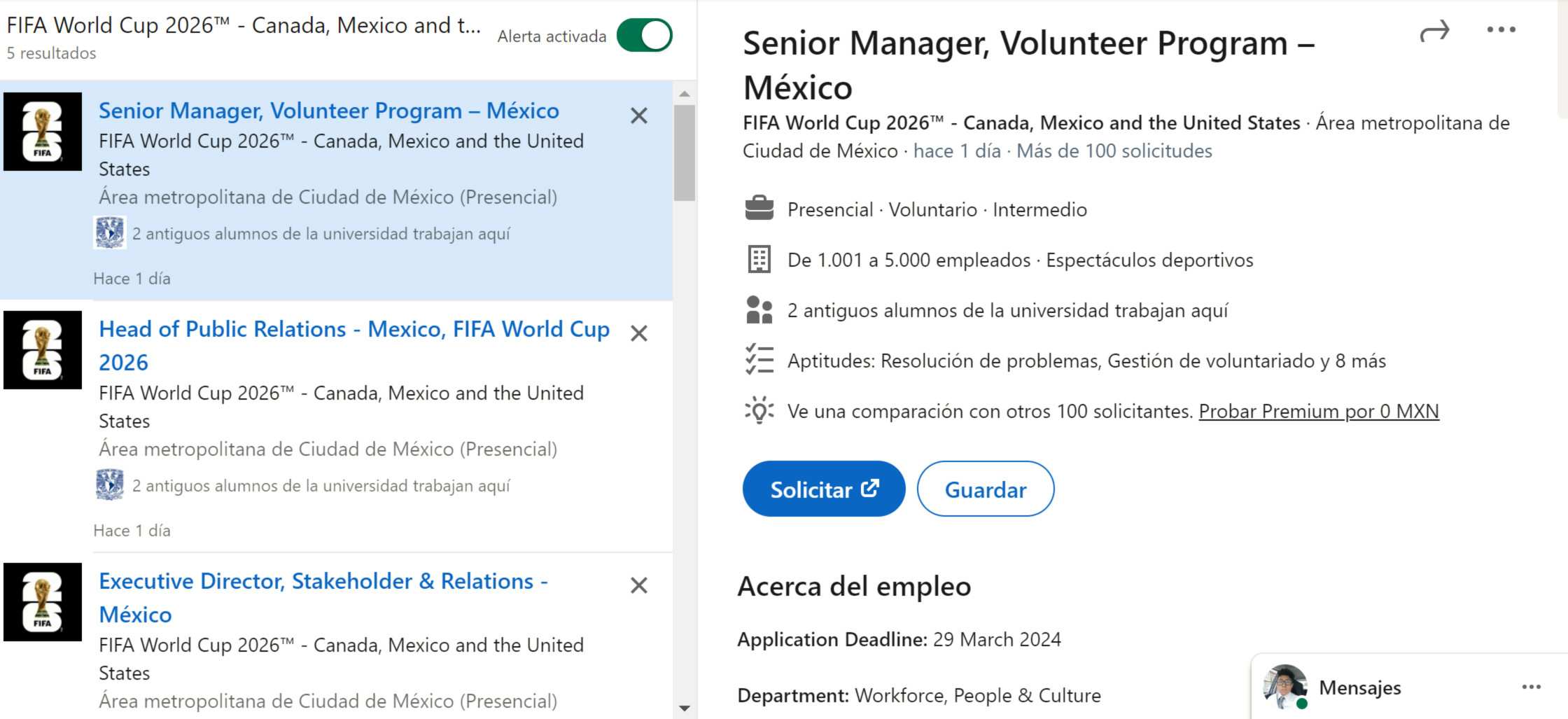Open Executive Director, Stakeholder & Relations listing
This screenshot has width=1568, height=719.
[x=323, y=597]
